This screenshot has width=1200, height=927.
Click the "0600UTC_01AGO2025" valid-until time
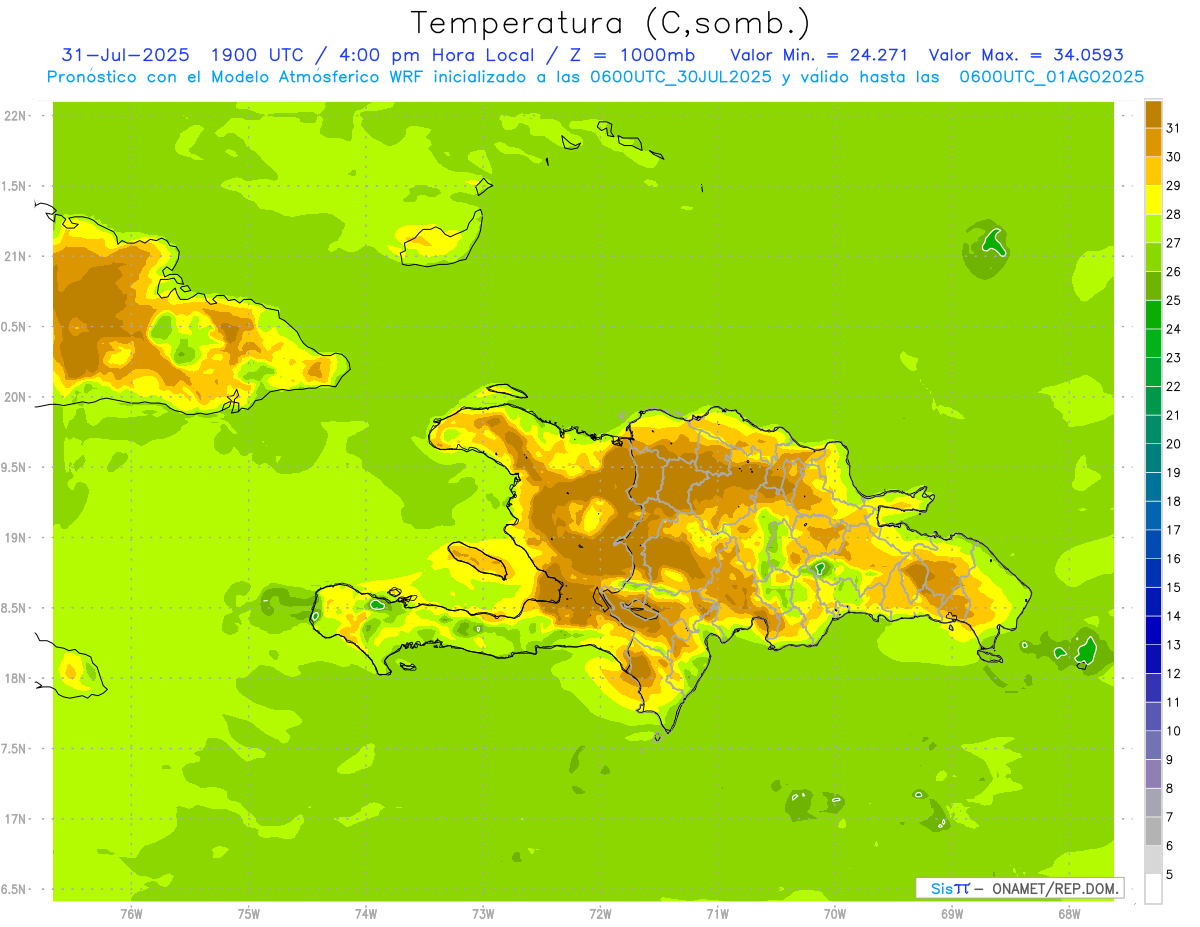tap(1051, 77)
